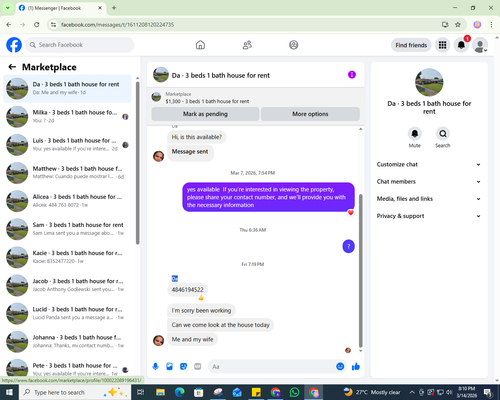Open Johanna's conversation in the list
Image resolution: width=500 pixels, height=400 pixels.
pyautogui.click(x=67, y=341)
